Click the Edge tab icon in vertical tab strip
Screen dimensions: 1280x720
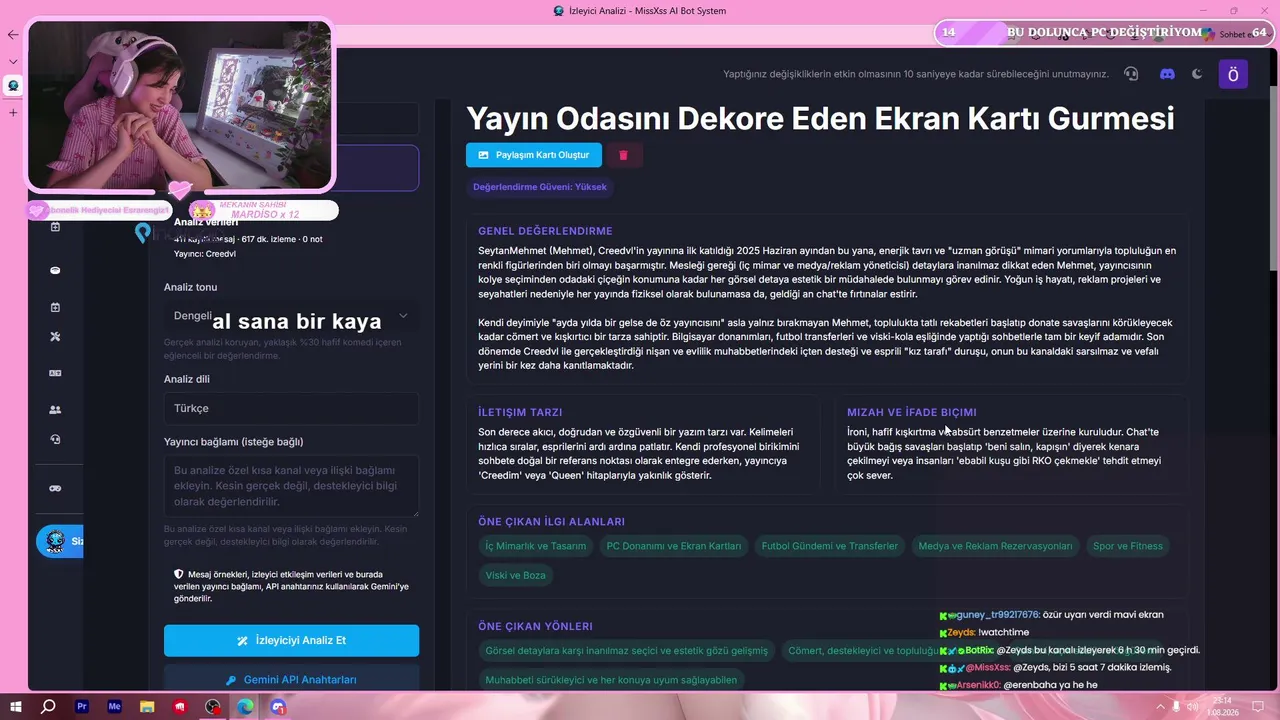click(13, 86)
